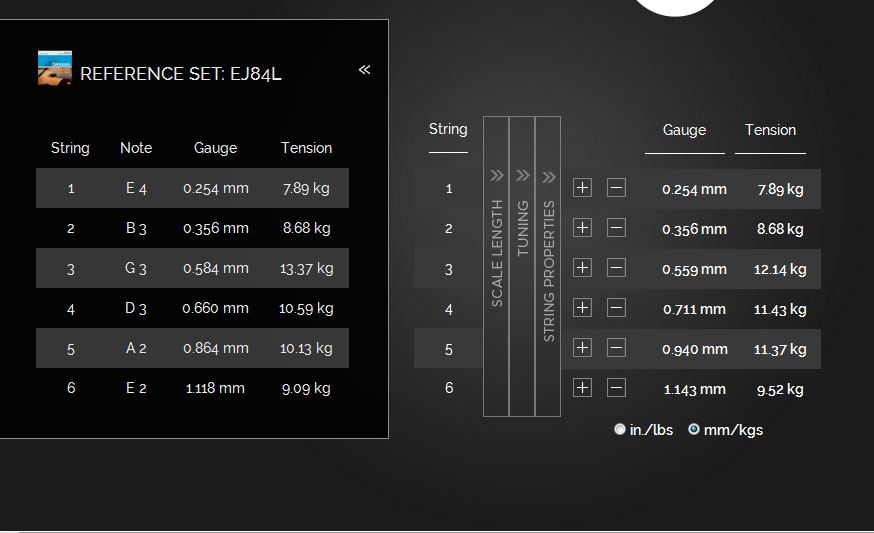Select reference note D 3

pyautogui.click(x=136, y=308)
